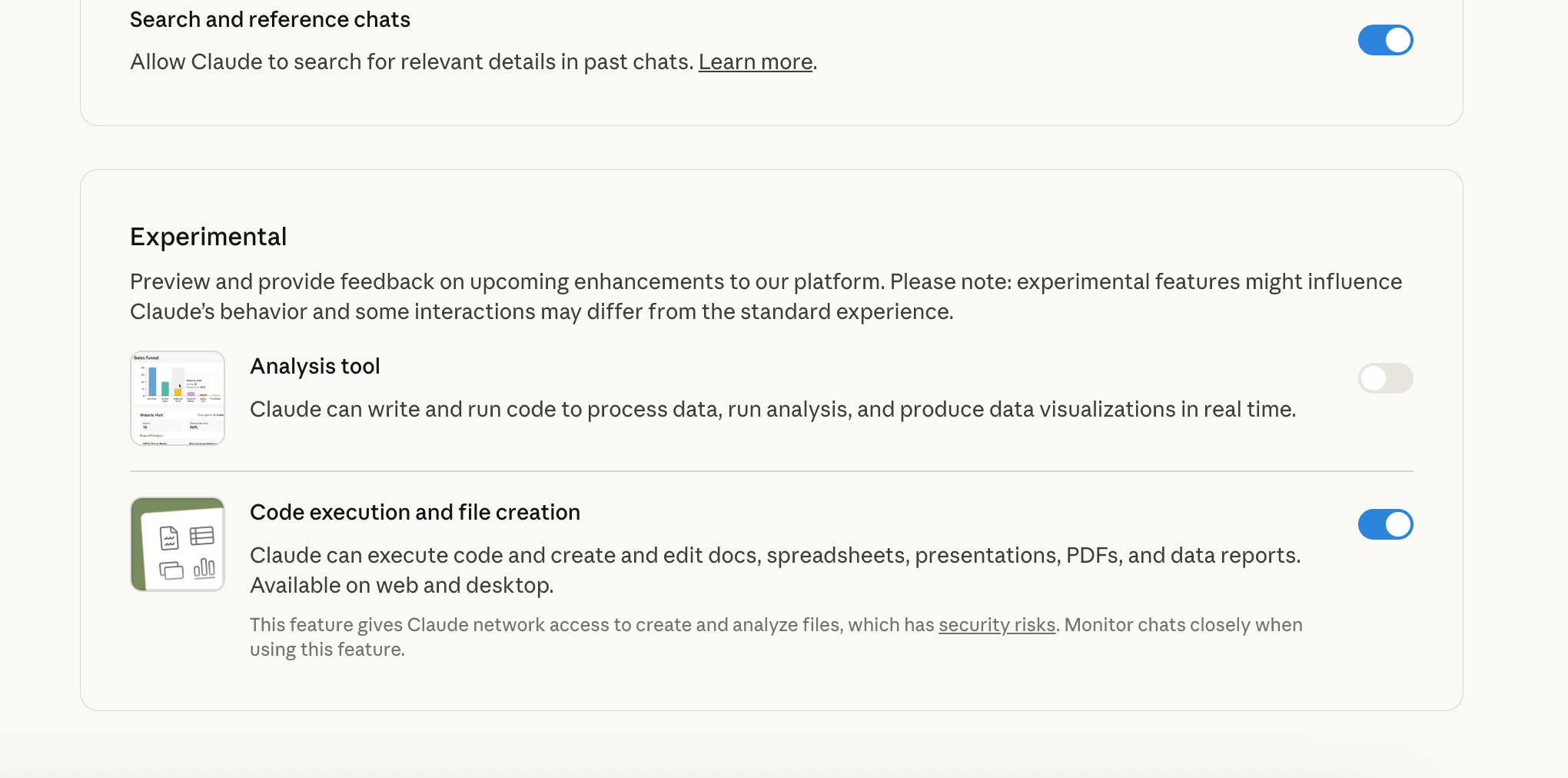Enable the Analysis tool toggle
Image resolution: width=1568 pixels, height=778 pixels.
pyautogui.click(x=1385, y=378)
